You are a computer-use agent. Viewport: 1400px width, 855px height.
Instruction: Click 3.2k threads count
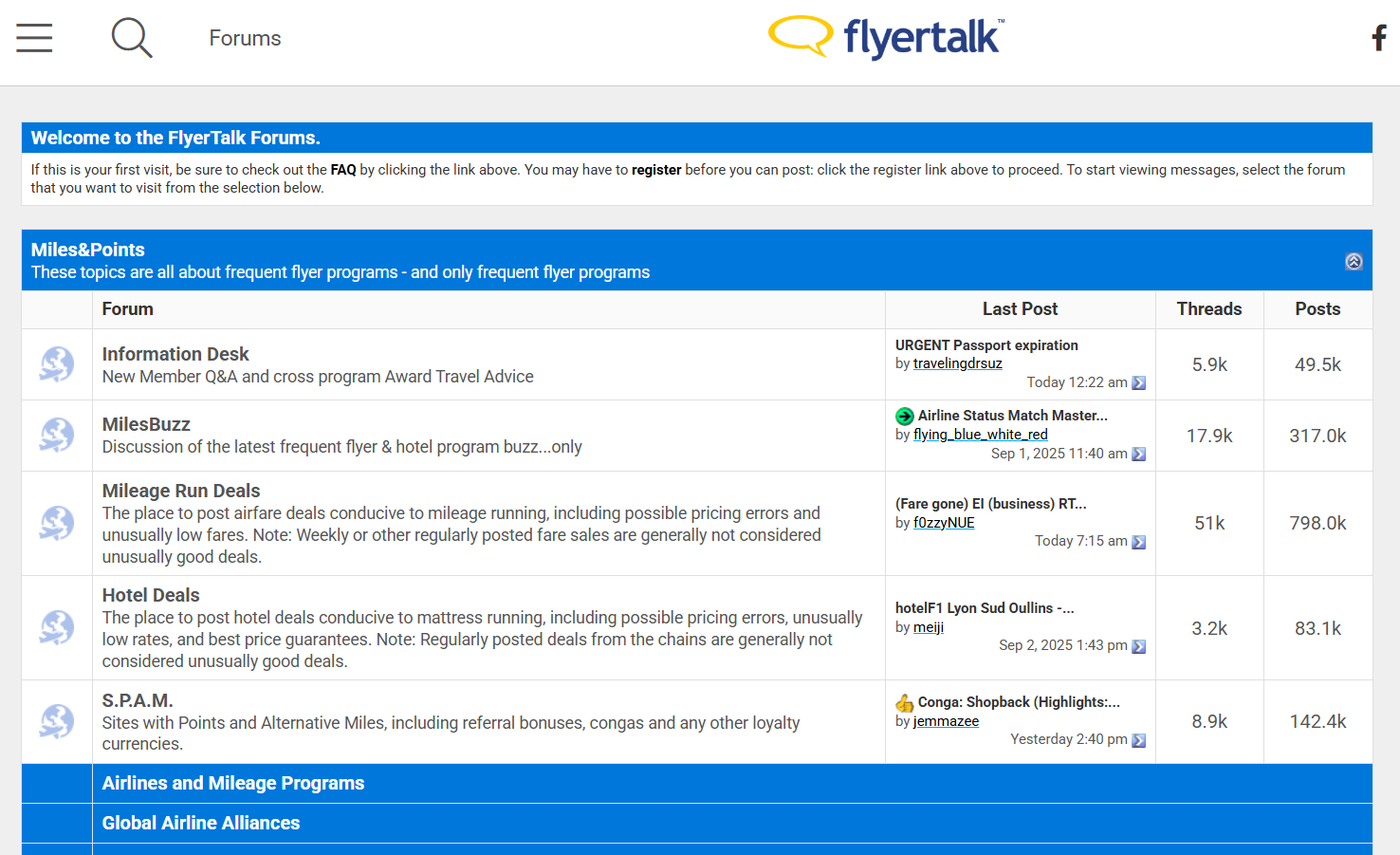(x=1209, y=628)
